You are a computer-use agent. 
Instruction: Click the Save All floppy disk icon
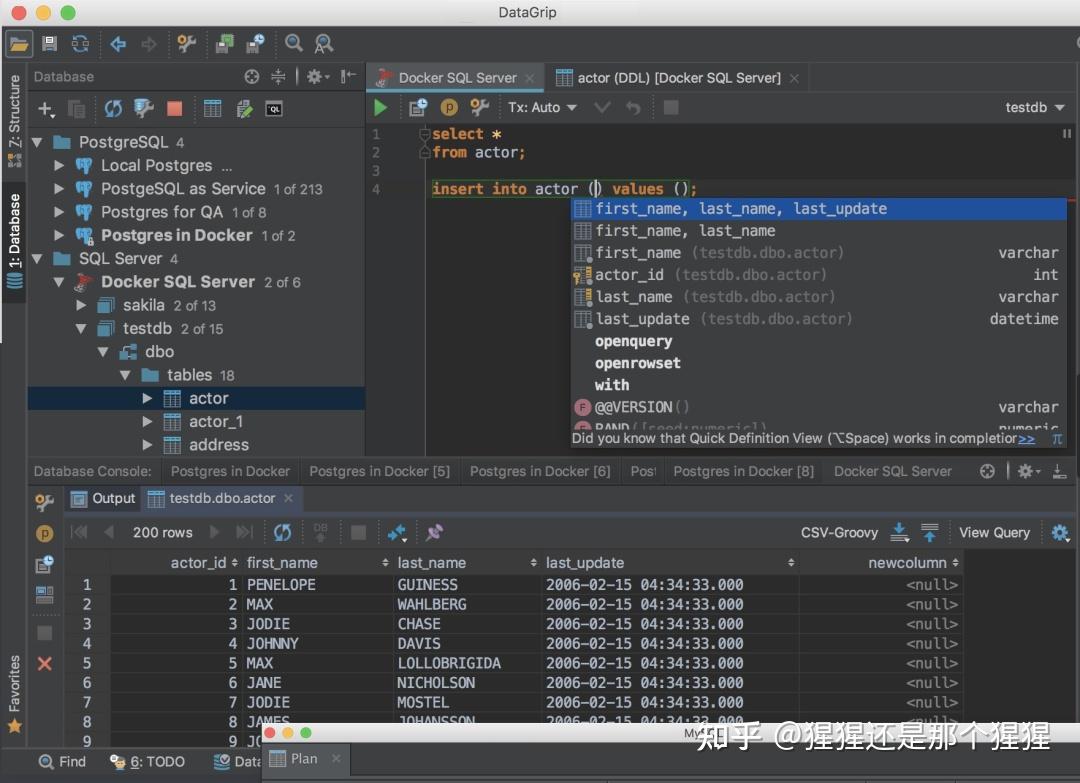[49, 43]
